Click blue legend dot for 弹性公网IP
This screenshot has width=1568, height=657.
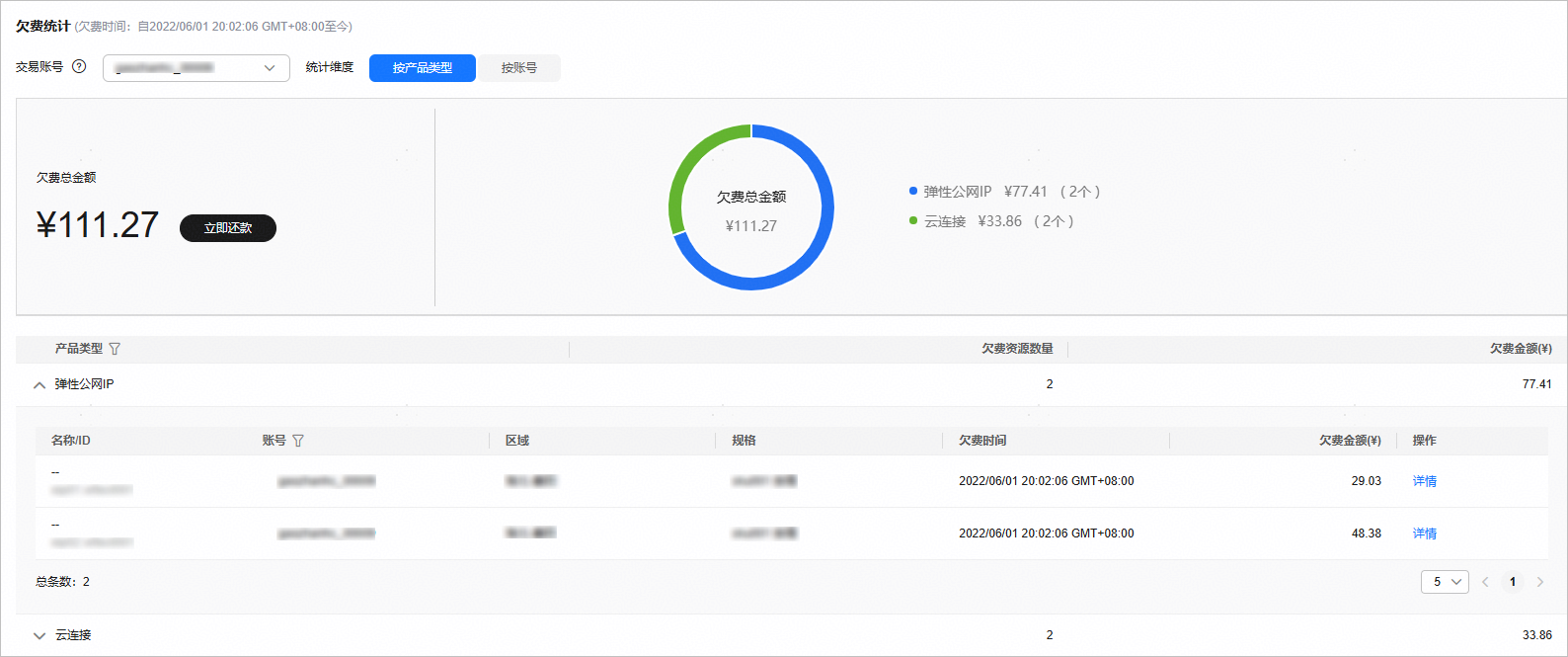click(x=913, y=192)
